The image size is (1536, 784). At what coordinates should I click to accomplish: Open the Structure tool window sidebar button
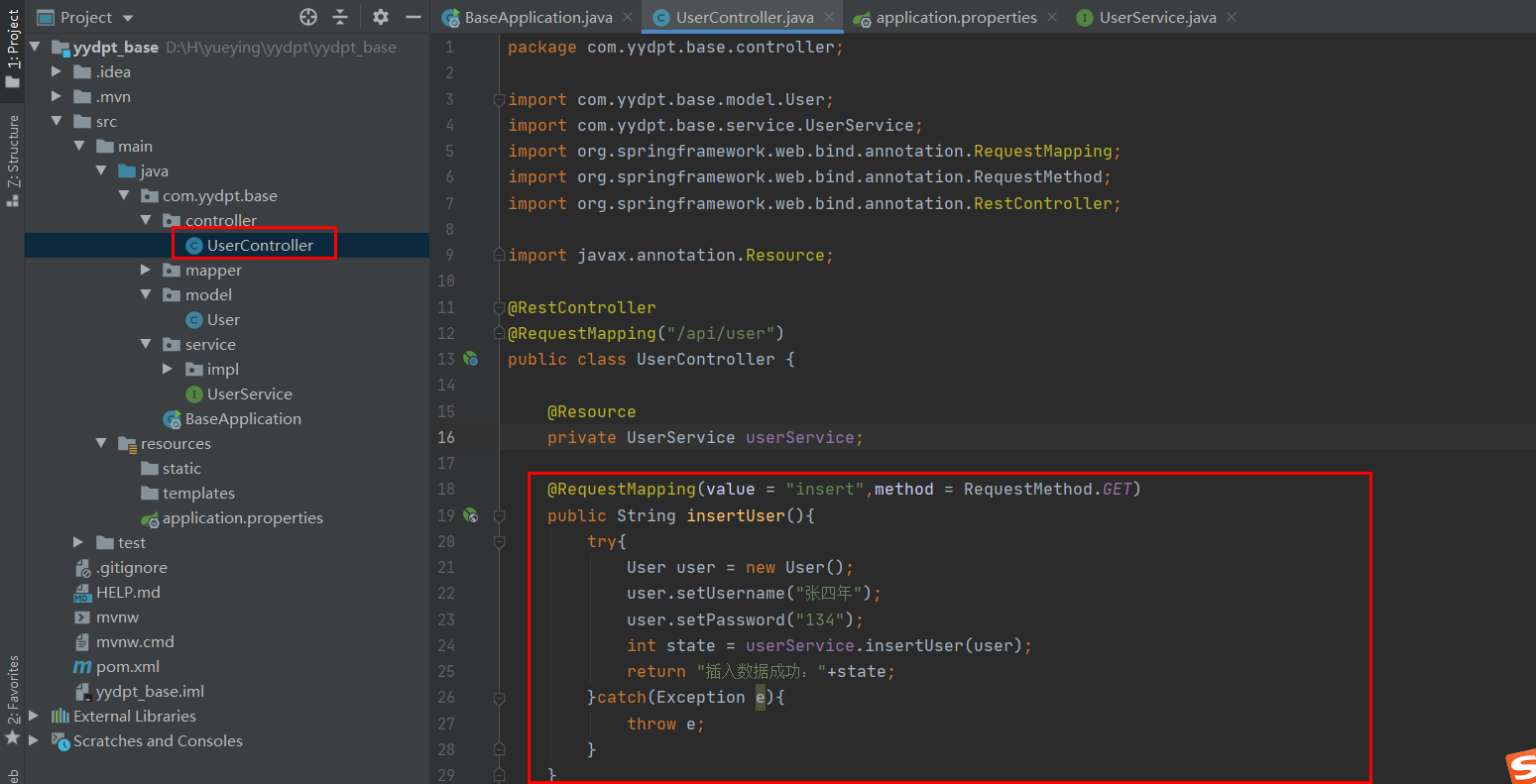coord(12,161)
